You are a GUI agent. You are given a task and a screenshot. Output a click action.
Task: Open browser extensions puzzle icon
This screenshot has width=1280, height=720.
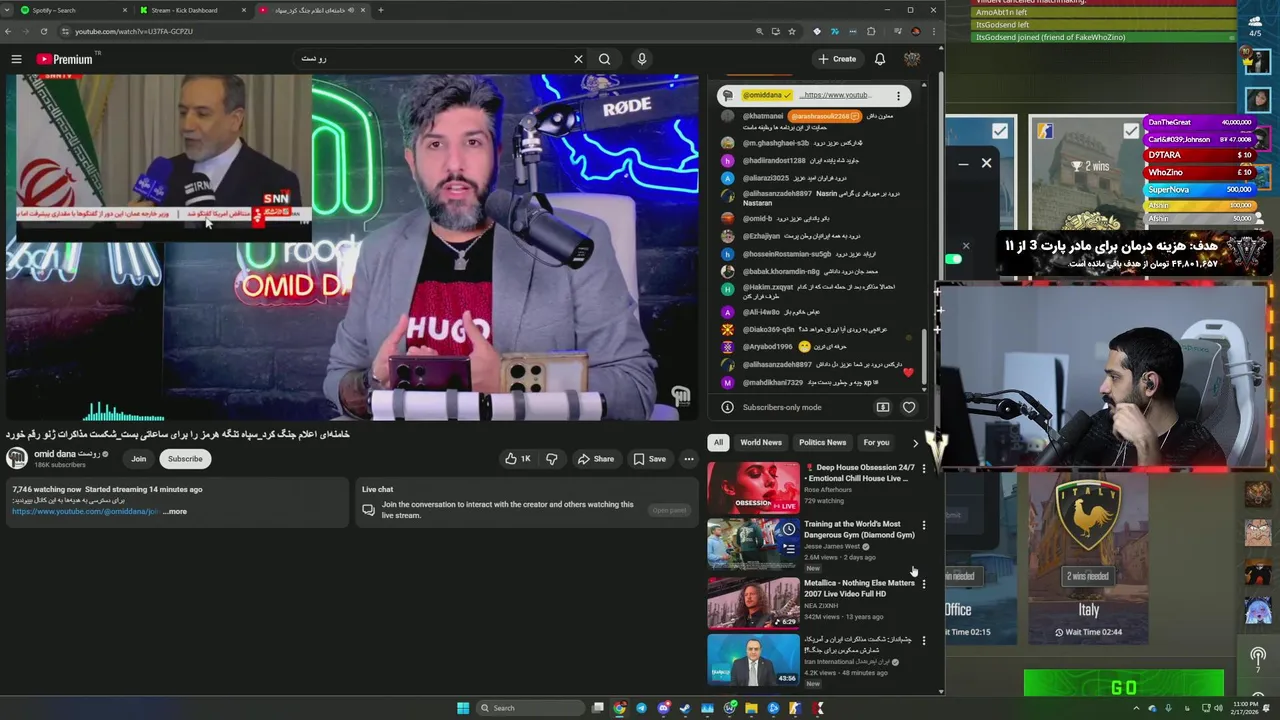[871, 31]
